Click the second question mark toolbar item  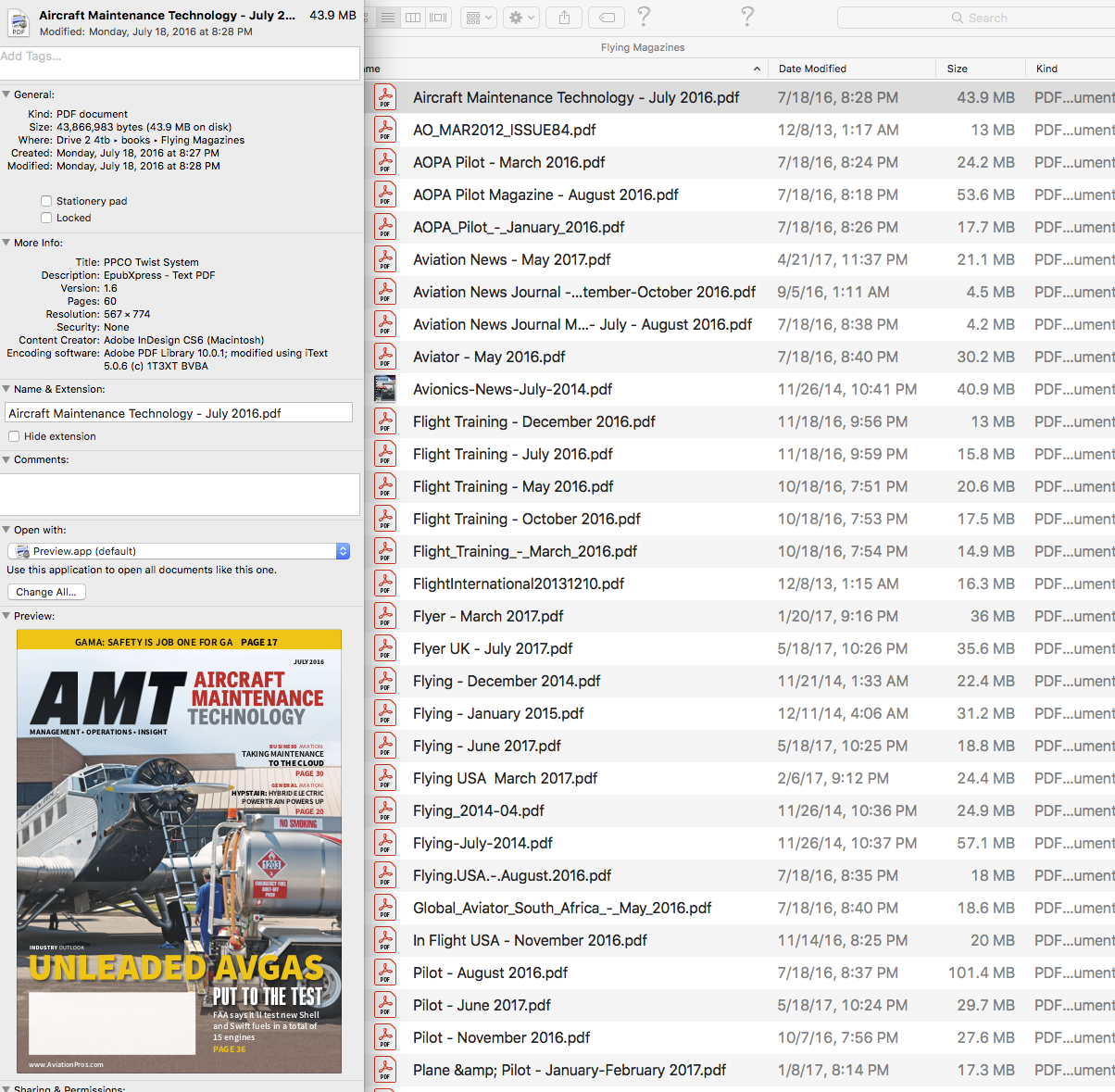[747, 17]
